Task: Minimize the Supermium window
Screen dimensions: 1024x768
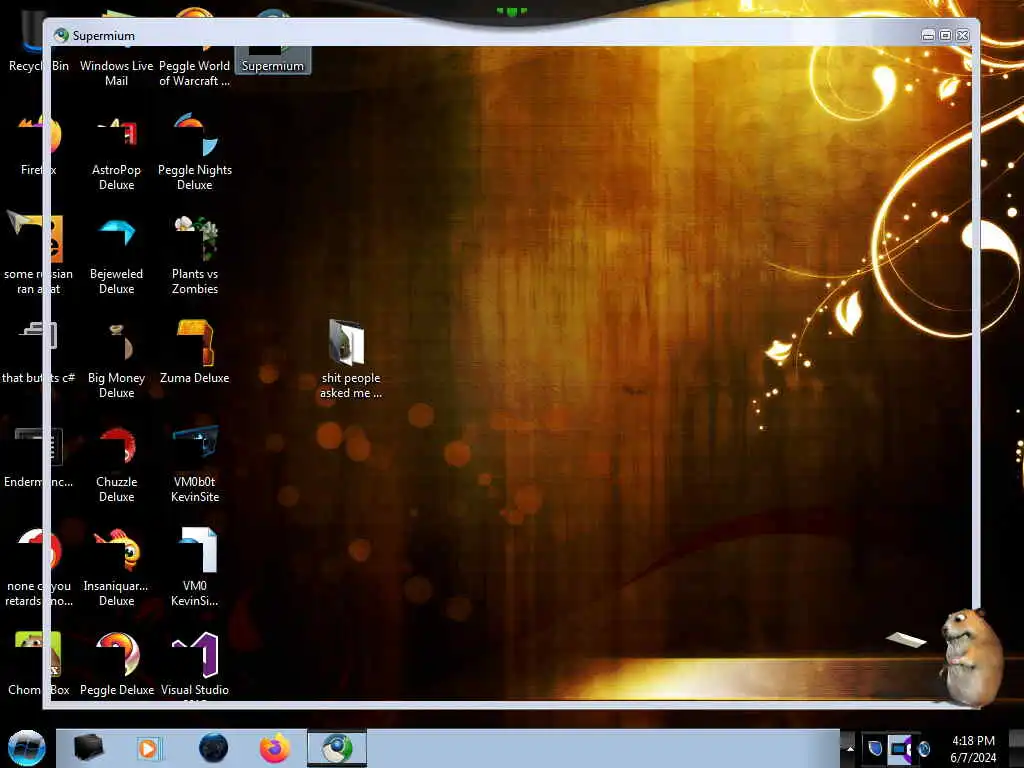Action: click(x=928, y=35)
